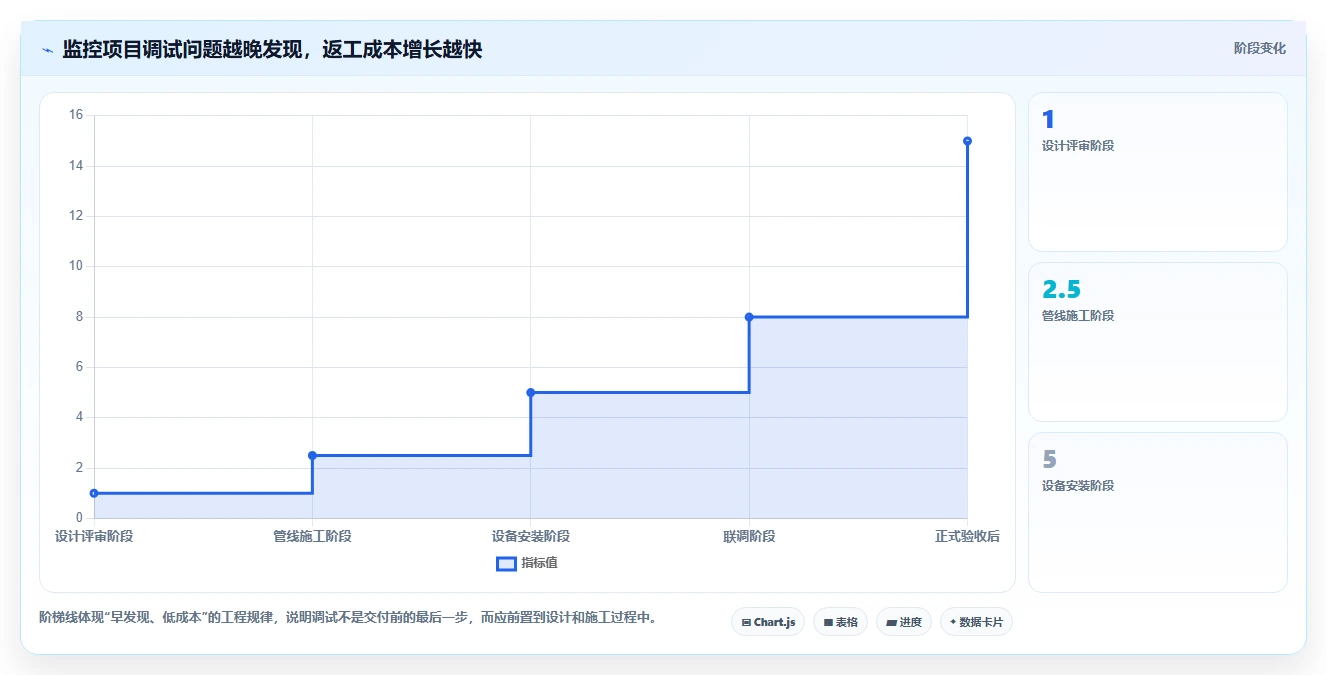Click the 设计评审阶段 x-axis label
The height and width of the screenshot is (675, 1327).
[94, 537]
